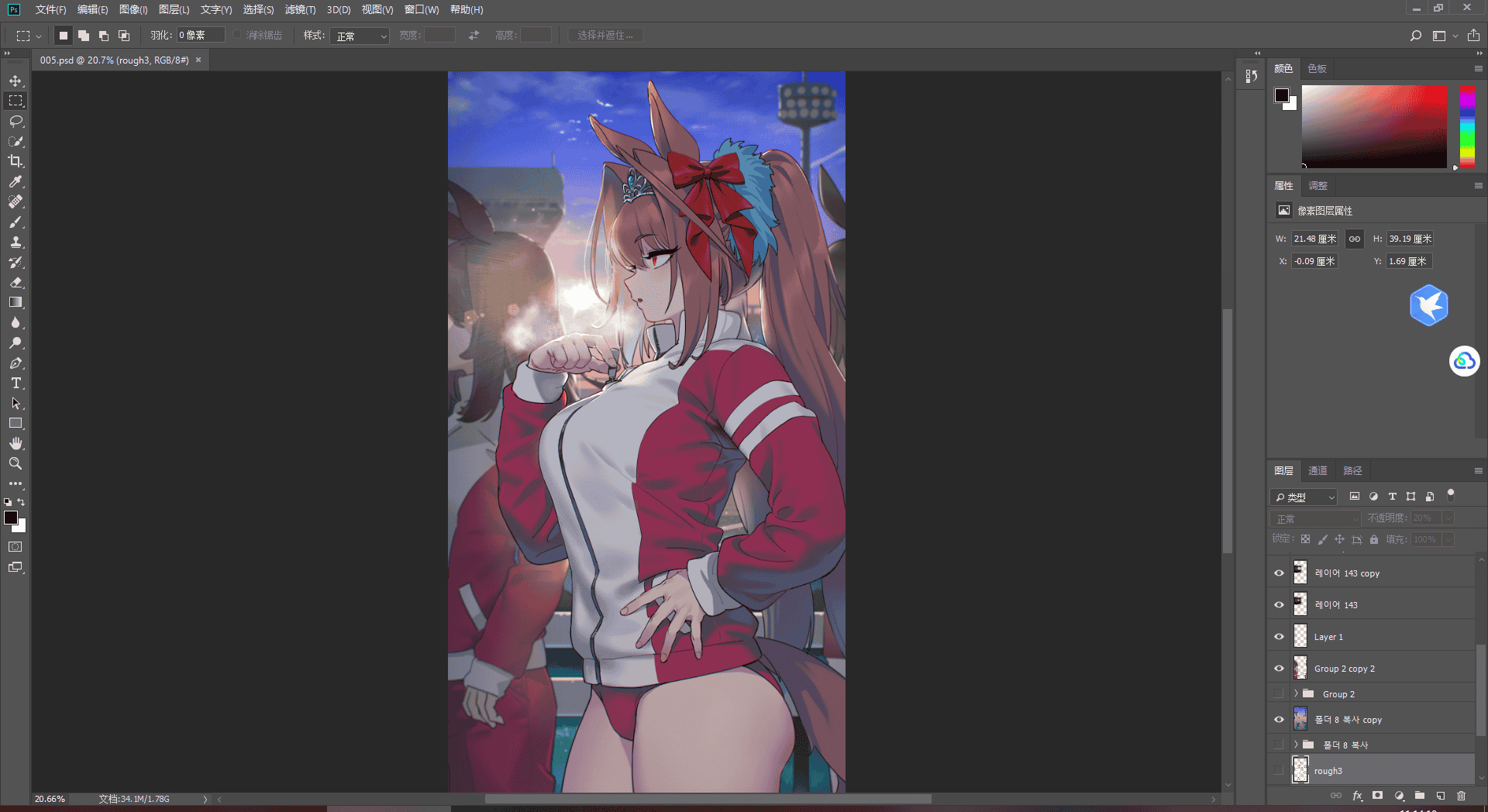This screenshot has height=812, width=1488.
Task: Click the hue spectrum strip
Action: tap(1467, 126)
